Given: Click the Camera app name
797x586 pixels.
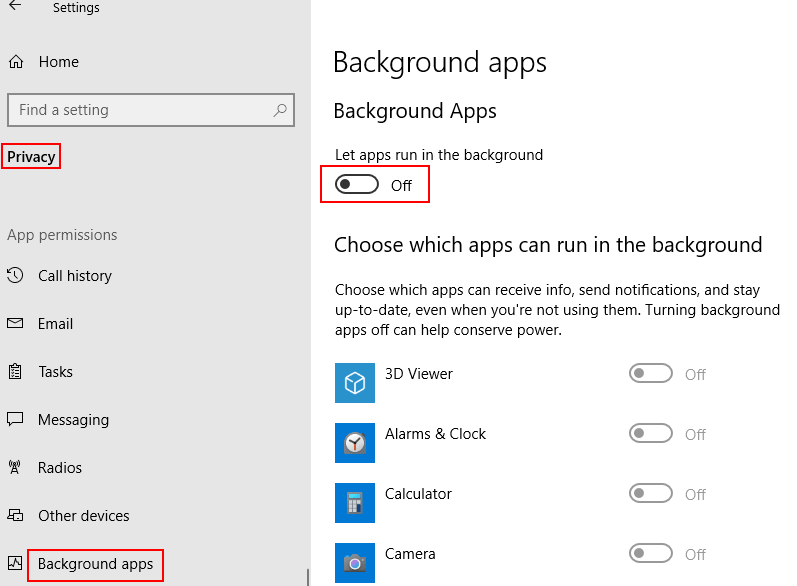Looking at the screenshot, I should [410, 554].
